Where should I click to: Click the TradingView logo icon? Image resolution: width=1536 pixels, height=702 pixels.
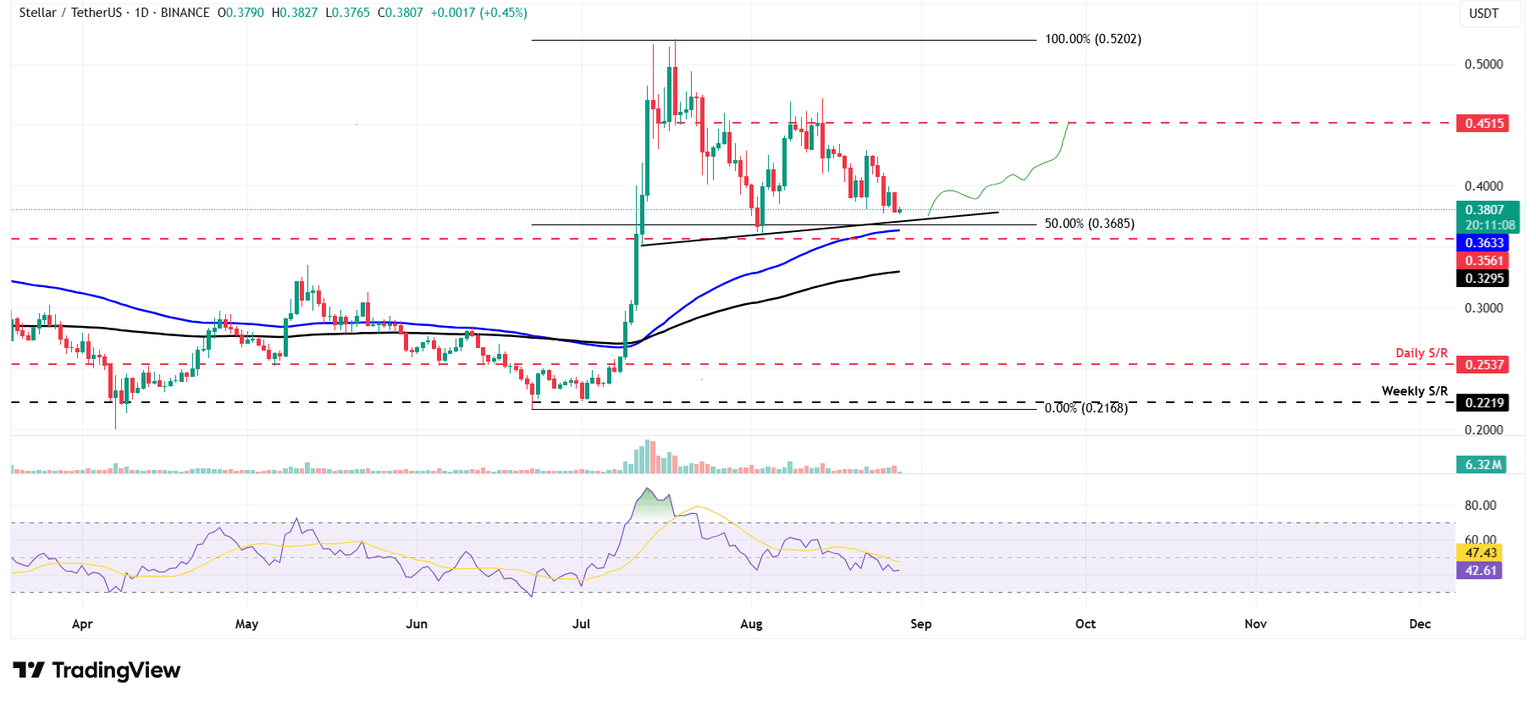coord(28,670)
